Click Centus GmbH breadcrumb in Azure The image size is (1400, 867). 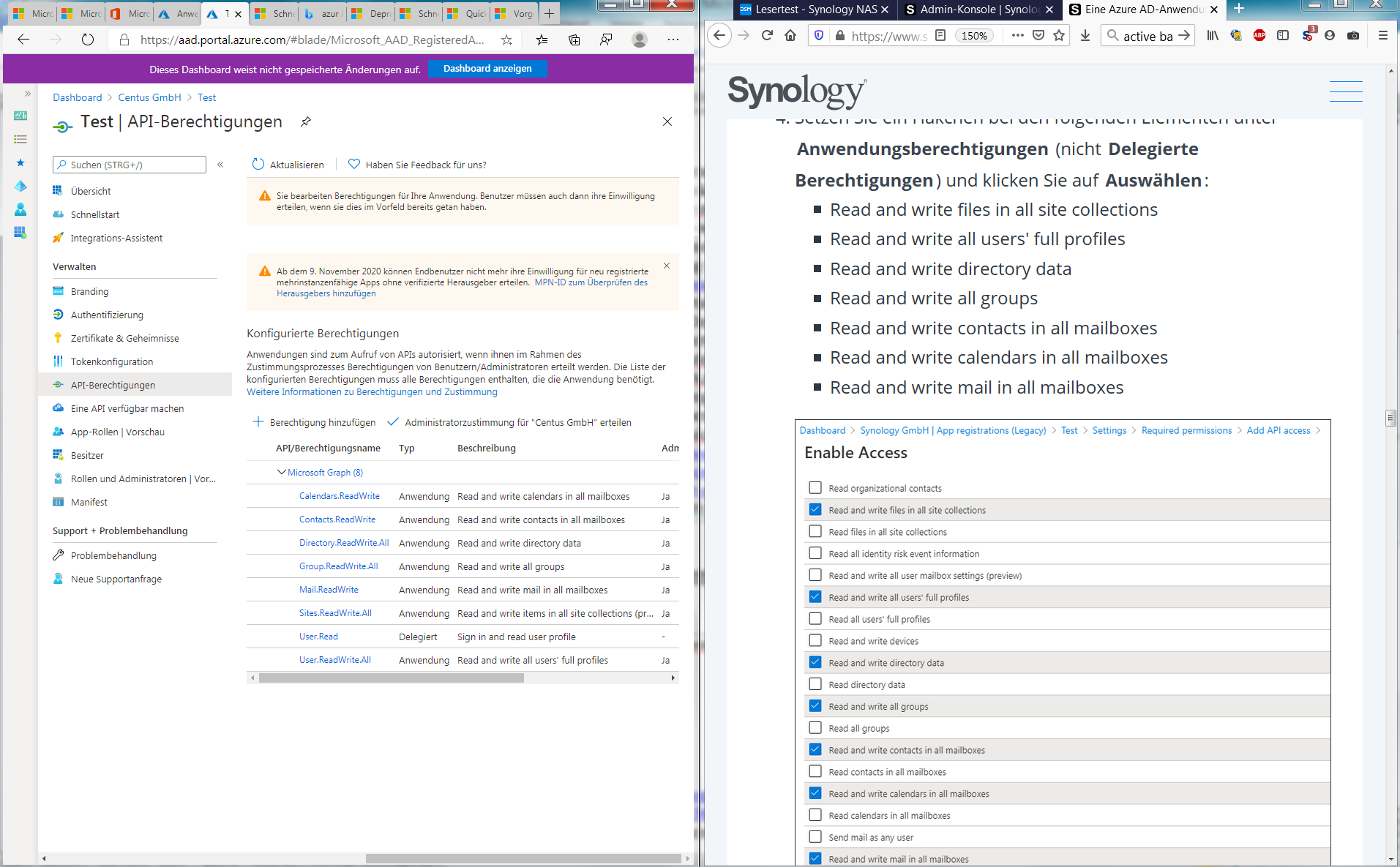(x=149, y=97)
